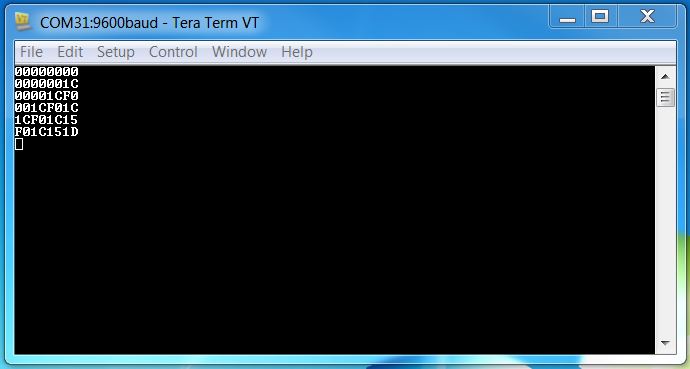Maximize the Tera Term window
This screenshot has height=369, width=690.
[x=601, y=17]
